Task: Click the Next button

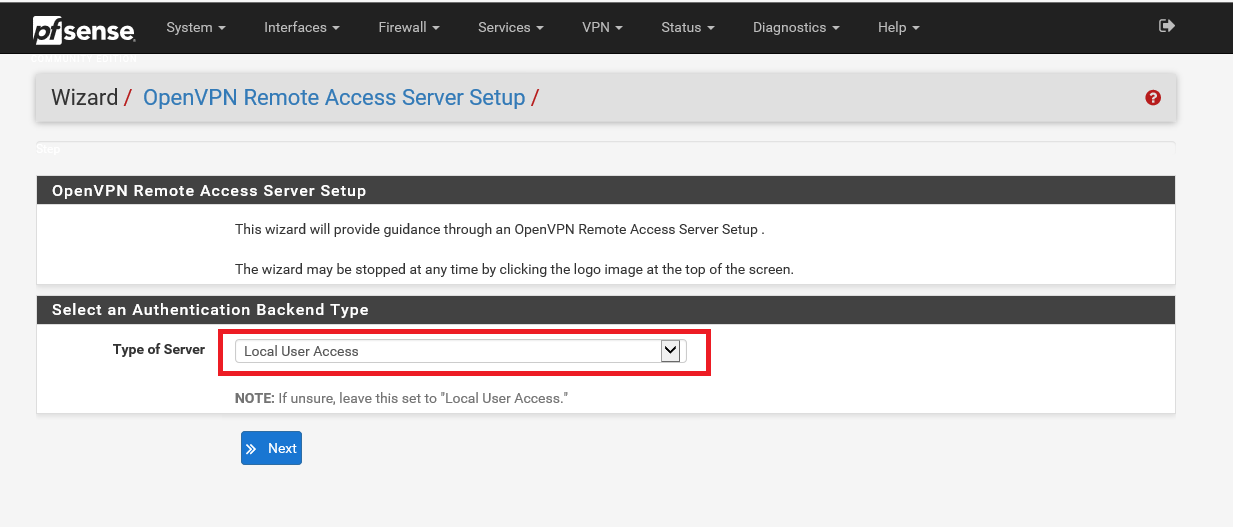Action: tap(271, 449)
